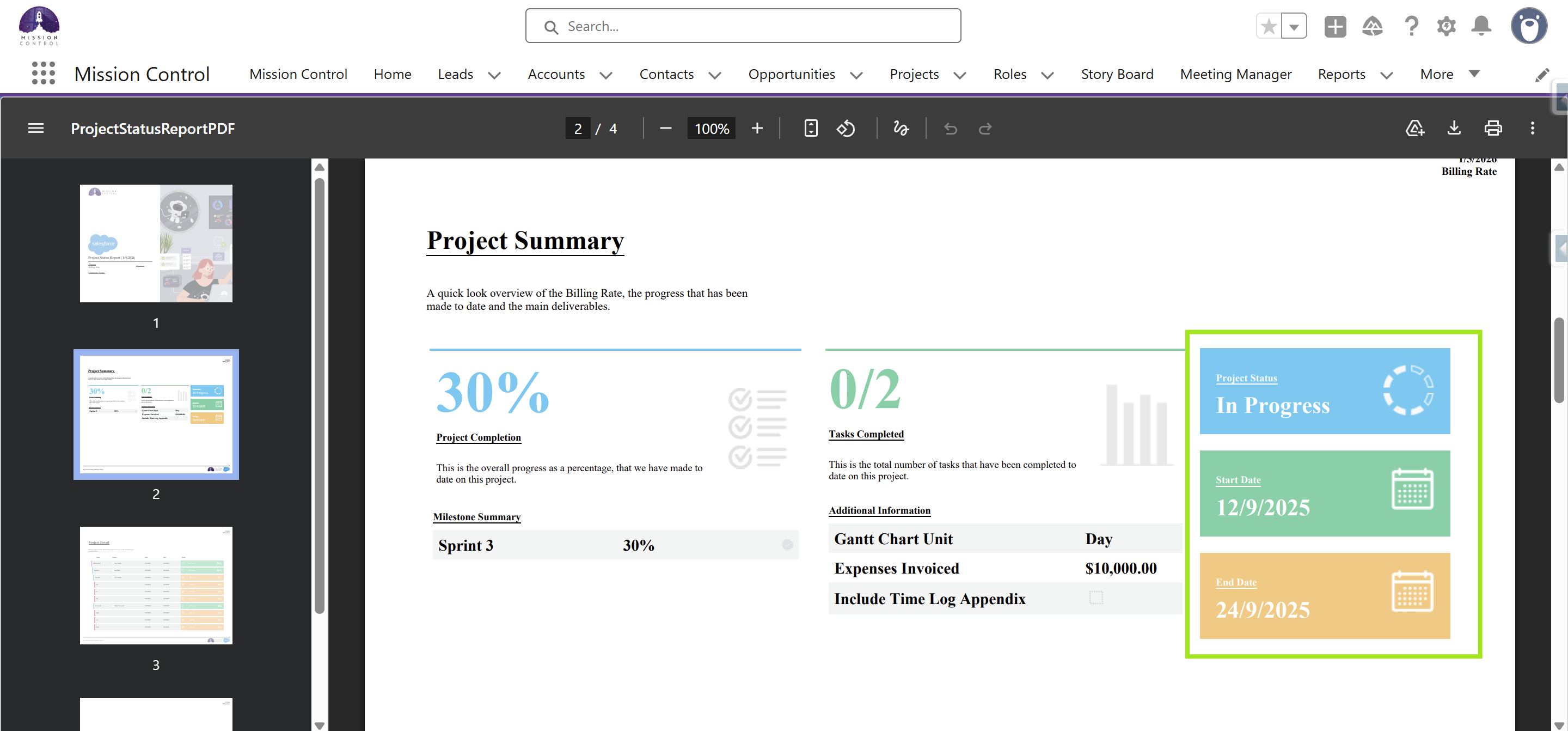Rotate the PDF counterclockwise
1568x731 pixels.
tap(846, 129)
